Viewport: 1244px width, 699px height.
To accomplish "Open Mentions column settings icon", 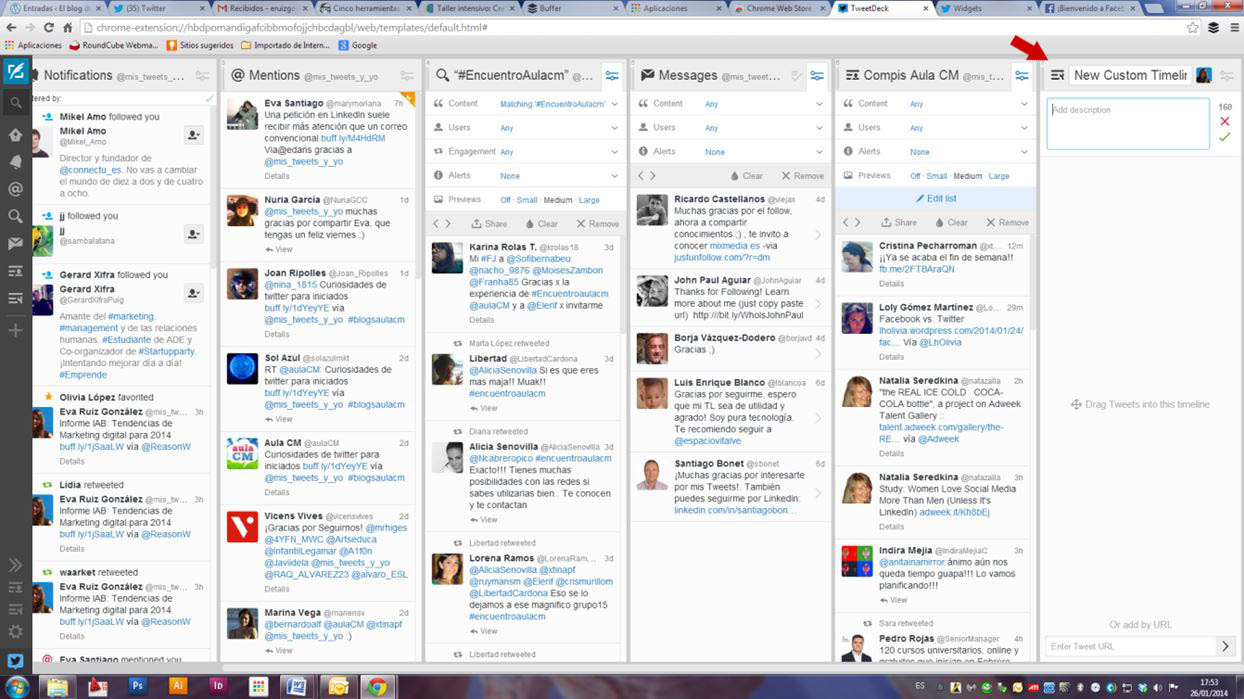I will coord(406,76).
